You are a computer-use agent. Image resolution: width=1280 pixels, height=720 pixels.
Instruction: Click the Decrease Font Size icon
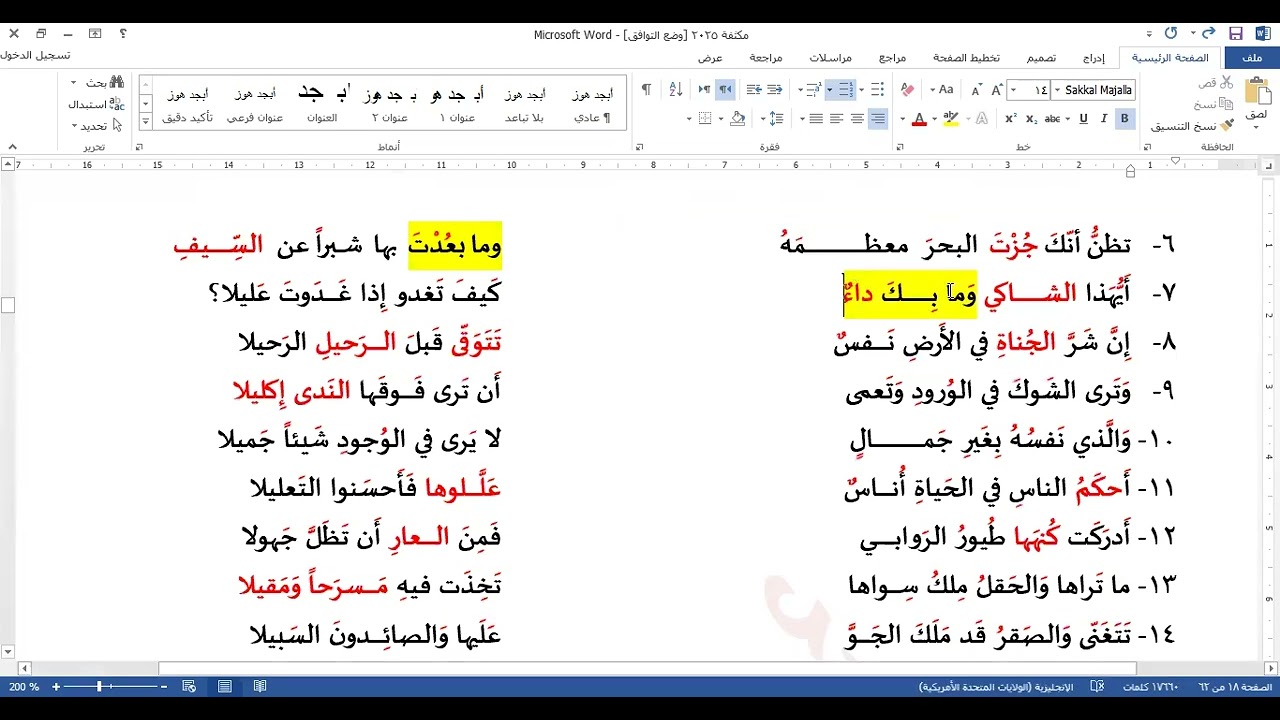tap(977, 90)
